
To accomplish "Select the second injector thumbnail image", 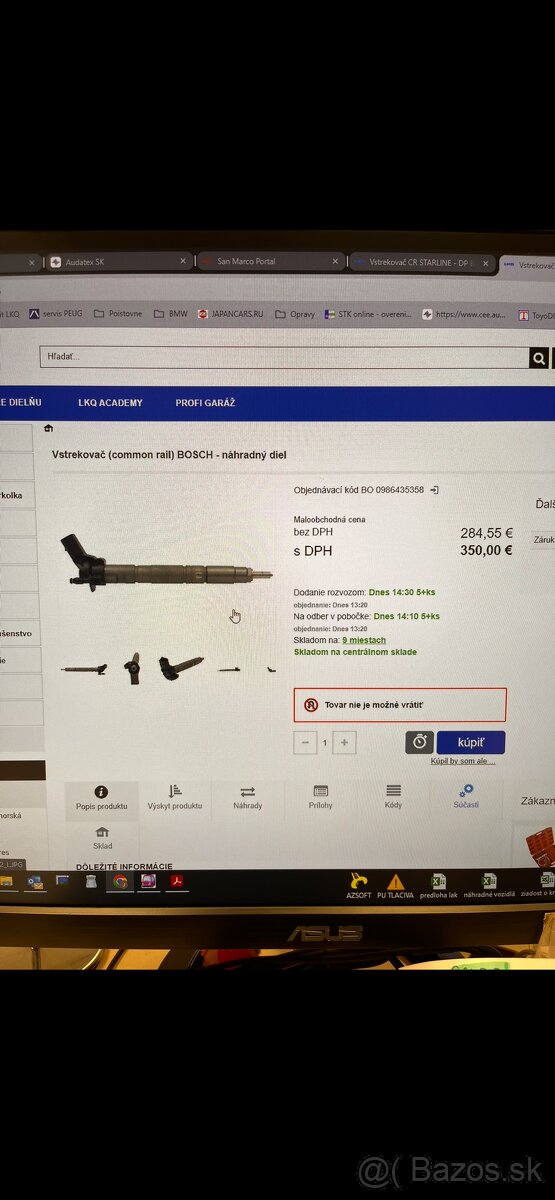I will point(132,667).
